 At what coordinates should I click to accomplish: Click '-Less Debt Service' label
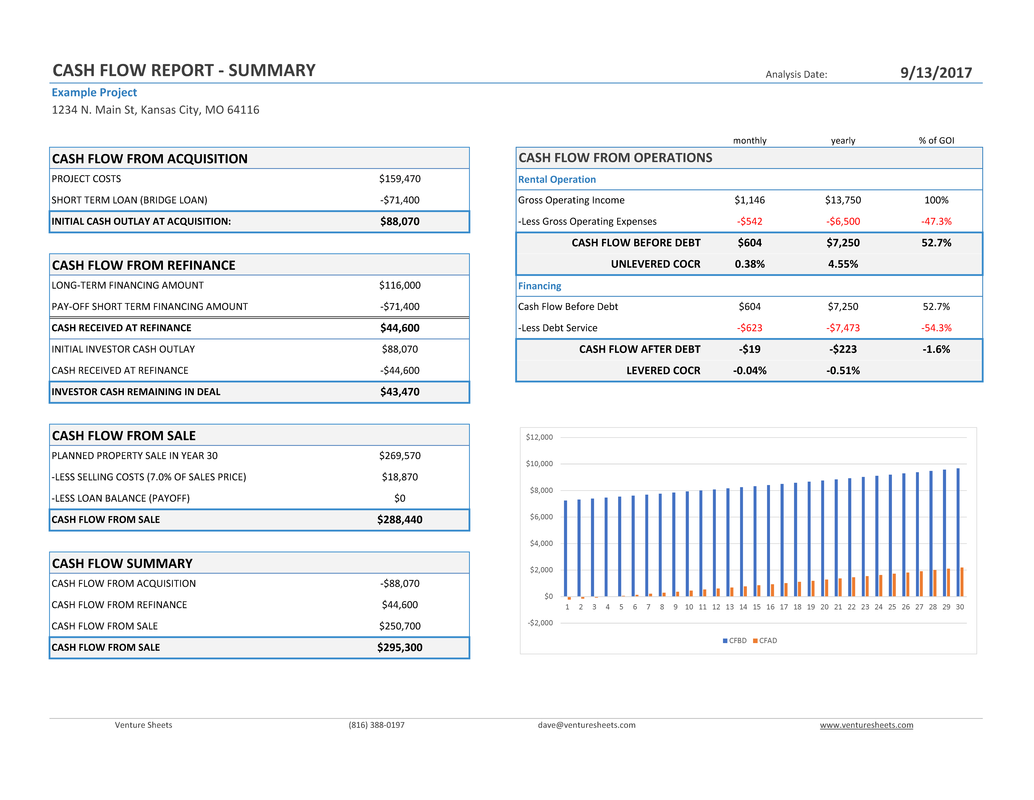click(x=557, y=328)
